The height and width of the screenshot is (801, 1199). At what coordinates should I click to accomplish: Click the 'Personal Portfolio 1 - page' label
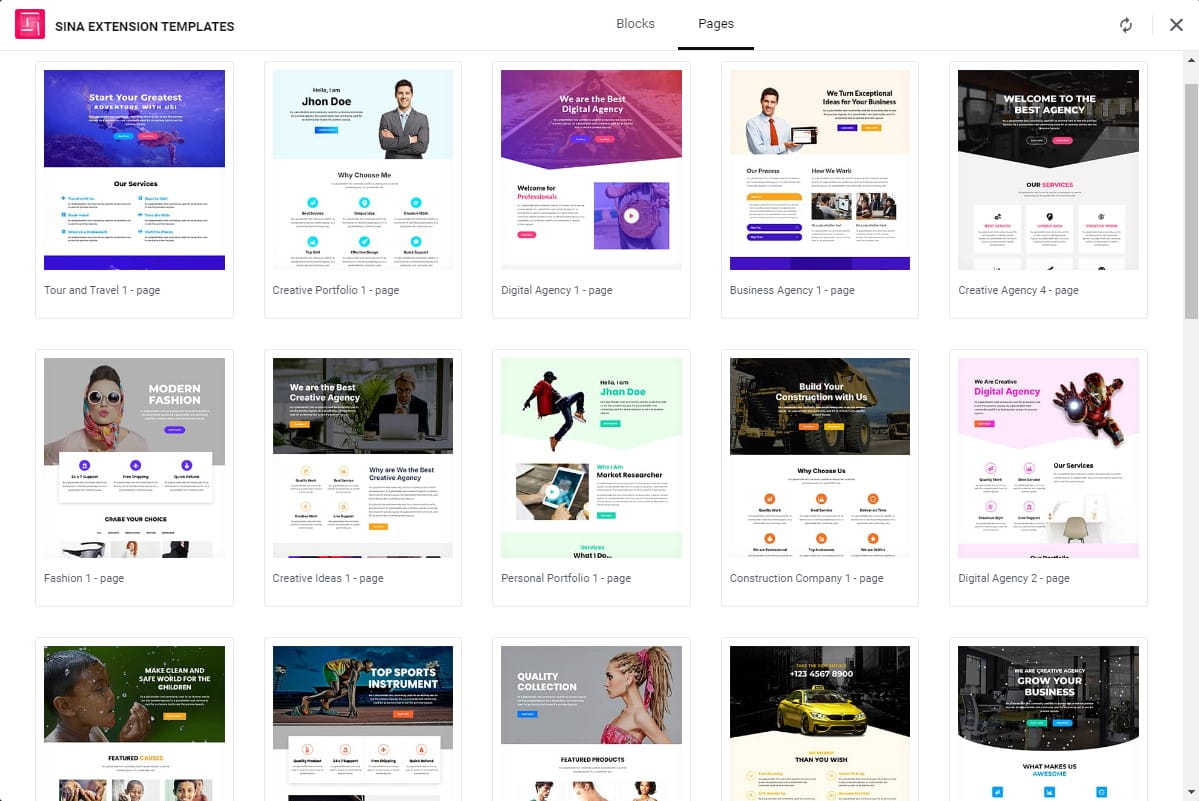[x=566, y=579]
